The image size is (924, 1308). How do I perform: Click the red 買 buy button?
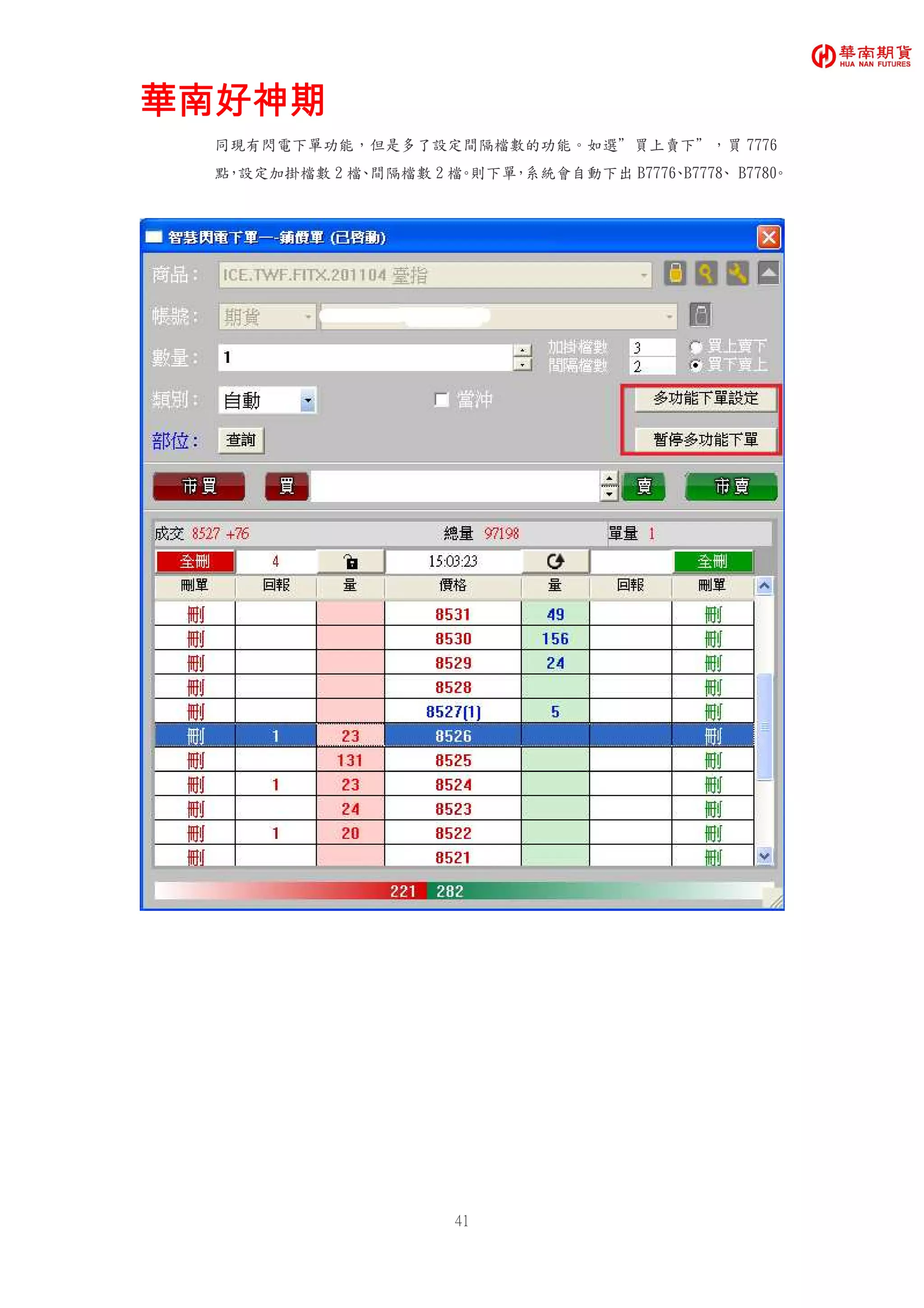pos(287,486)
